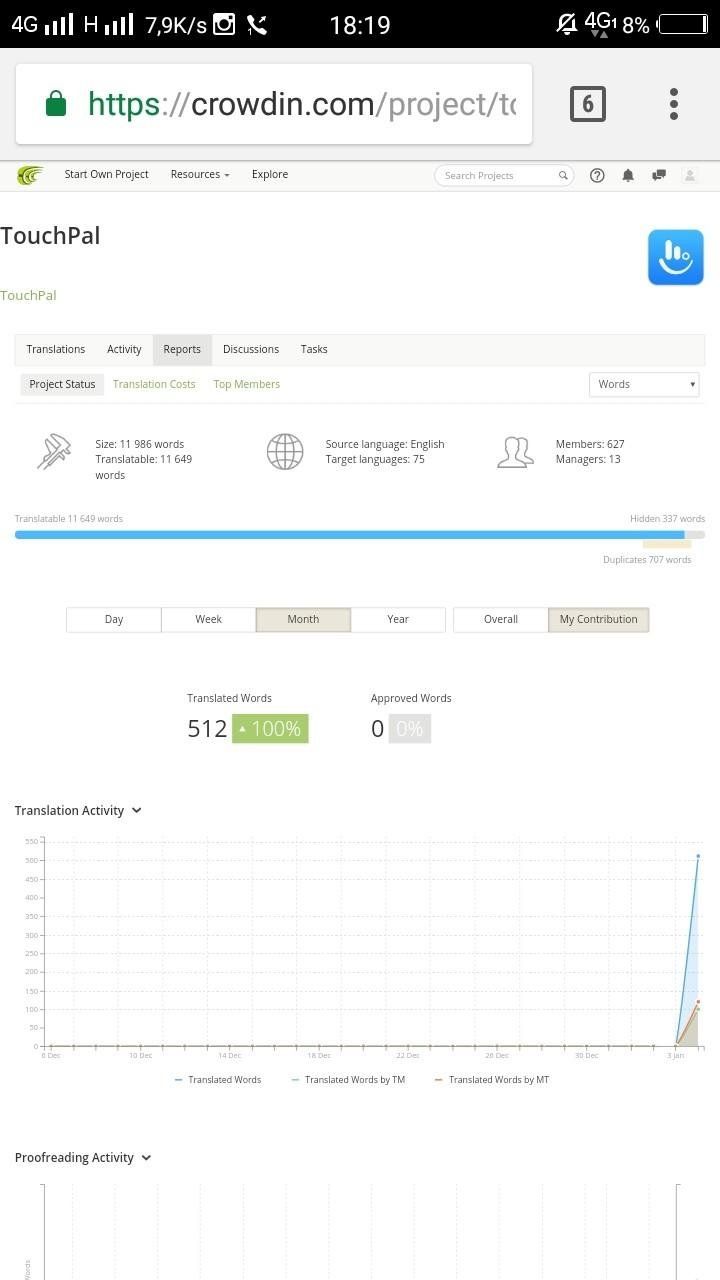This screenshot has width=720, height=1280.
Task: Open the browser three-dot menu
Action: 674,104
